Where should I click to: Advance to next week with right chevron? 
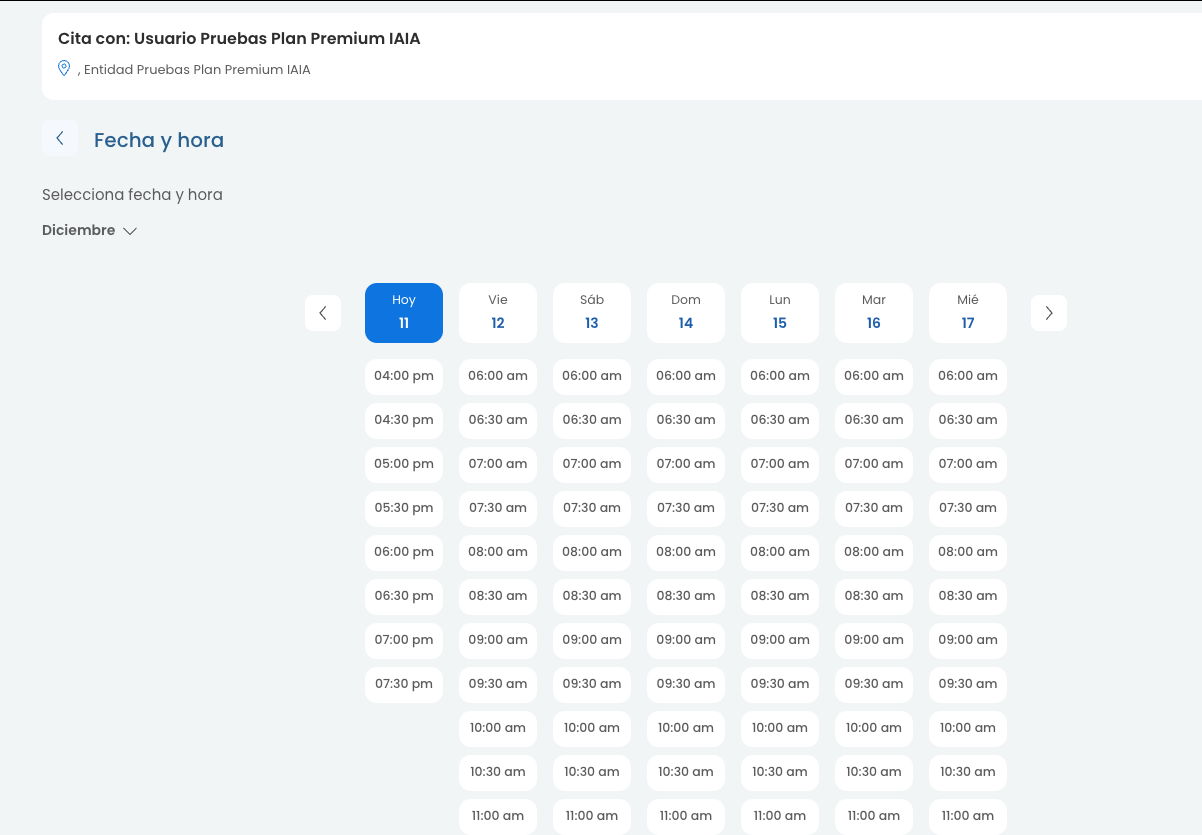(x=1048, y=313)
